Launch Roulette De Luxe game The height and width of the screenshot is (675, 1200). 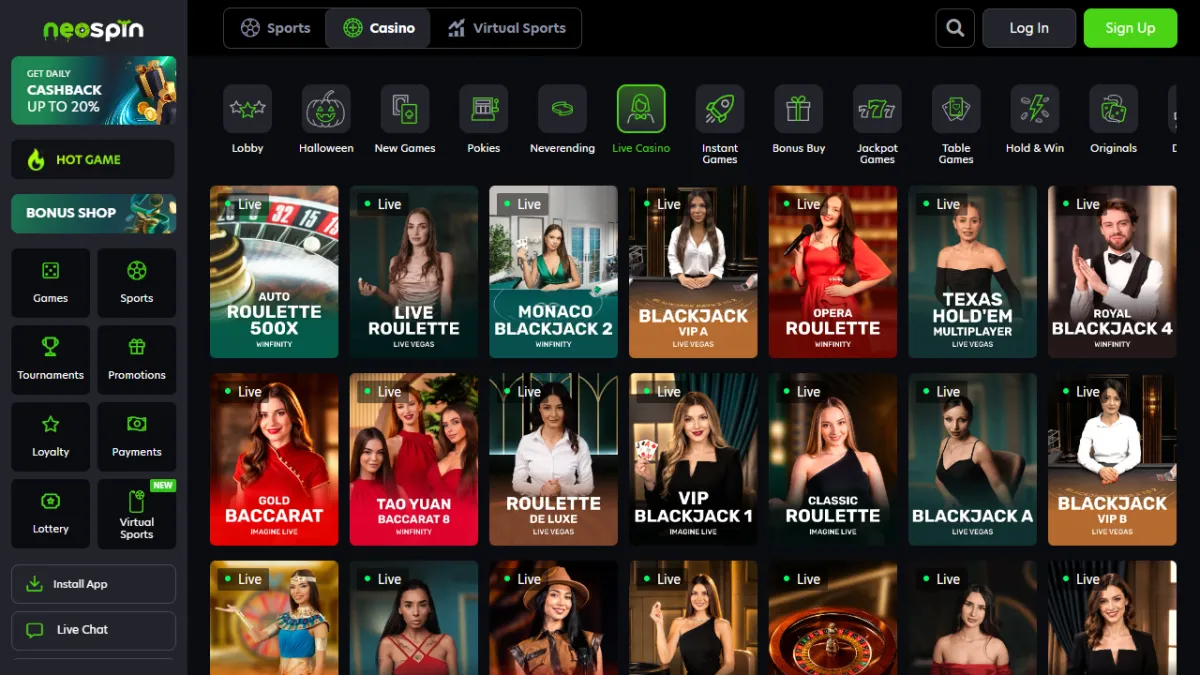click(x=553, y=459)
